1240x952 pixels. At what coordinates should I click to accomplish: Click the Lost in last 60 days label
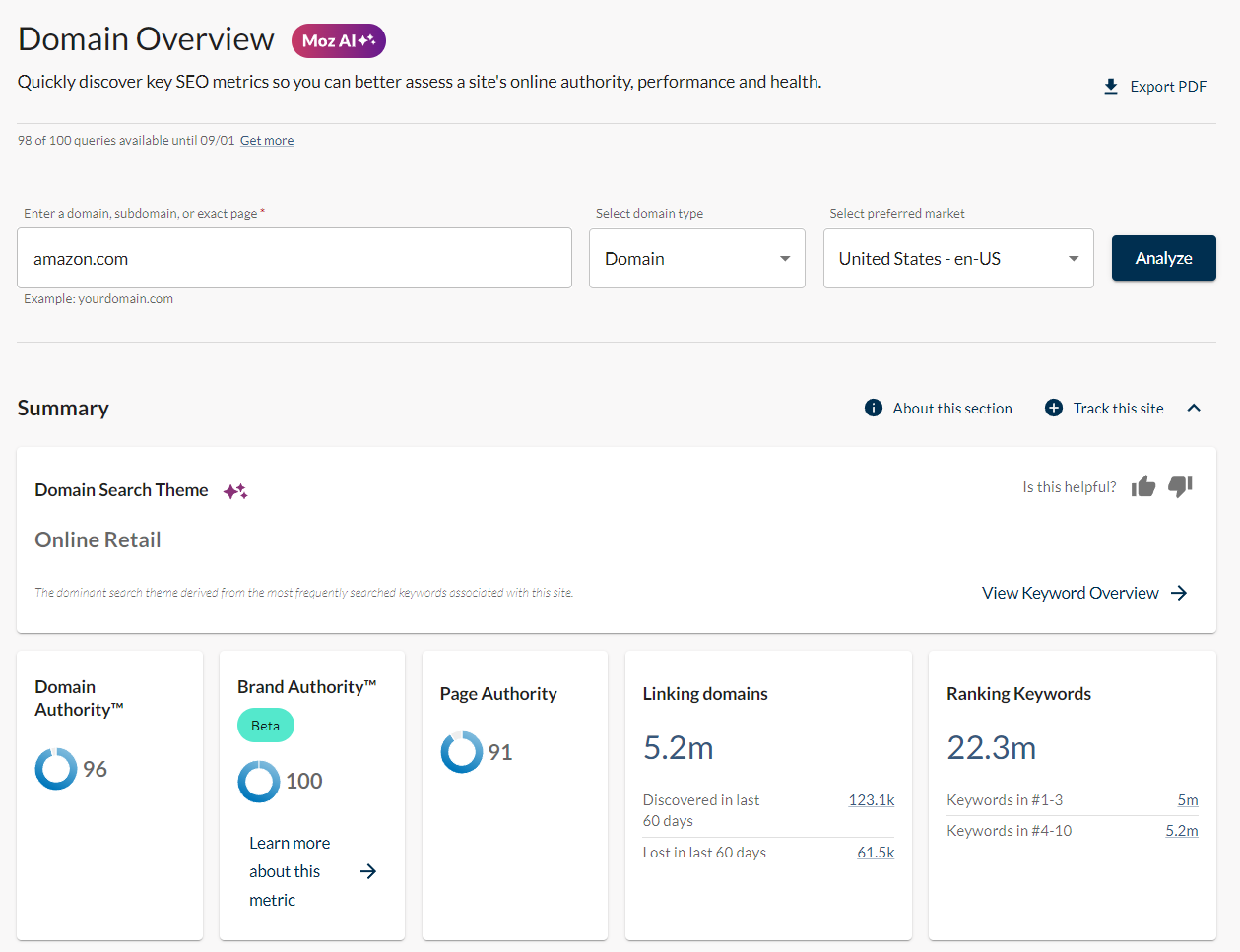(x=704, y=853)
